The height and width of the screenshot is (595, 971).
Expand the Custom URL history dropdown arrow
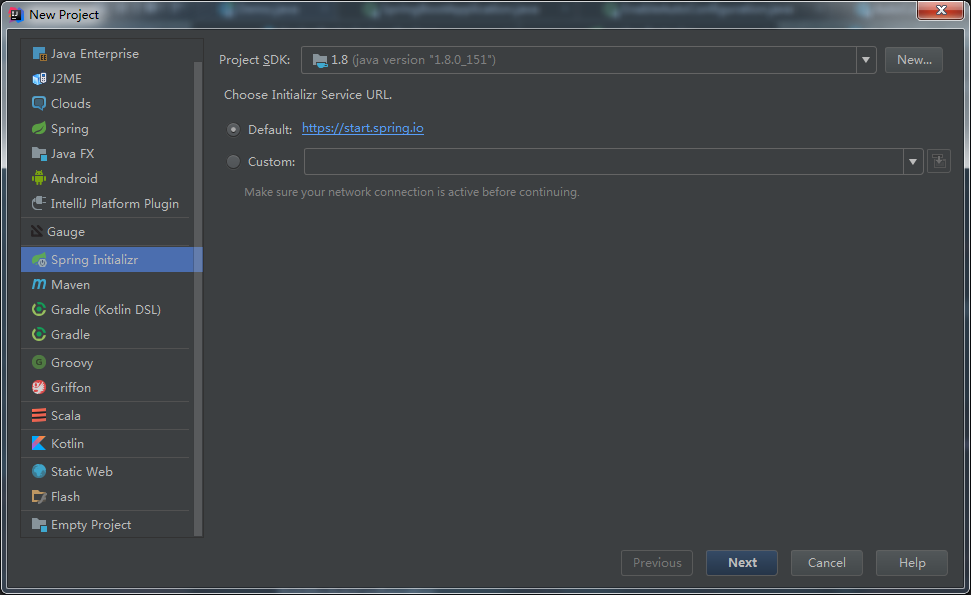click(x=913, y=162)
